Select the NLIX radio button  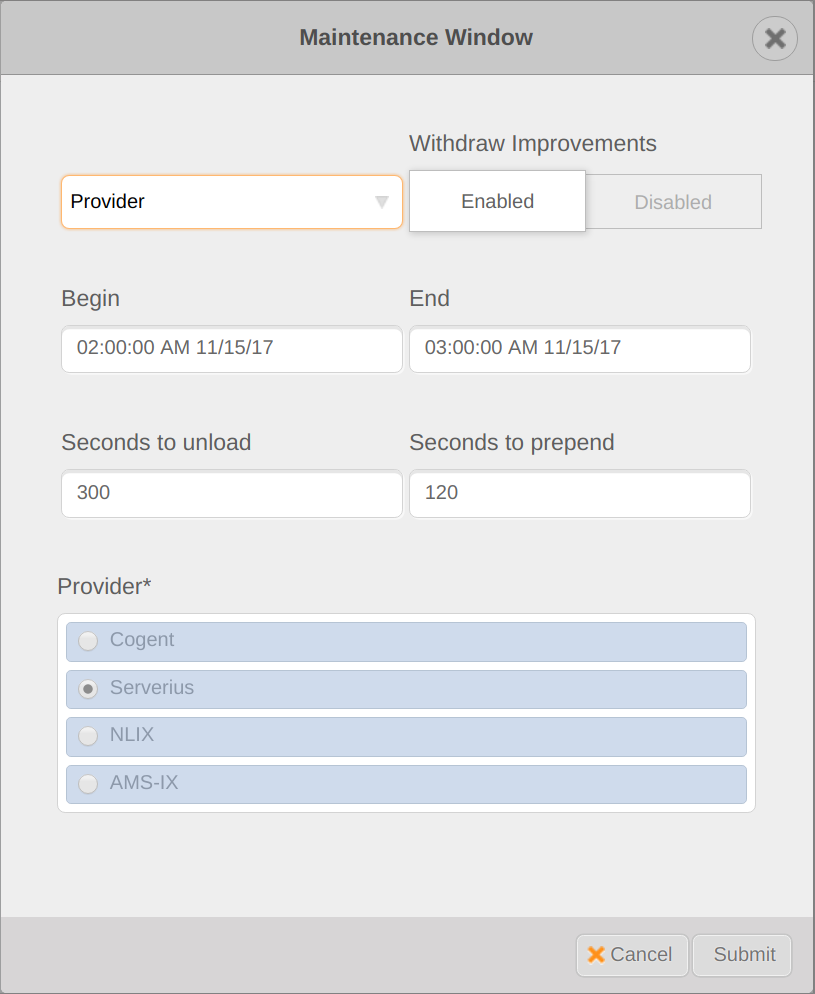click(x=89, y=736)
